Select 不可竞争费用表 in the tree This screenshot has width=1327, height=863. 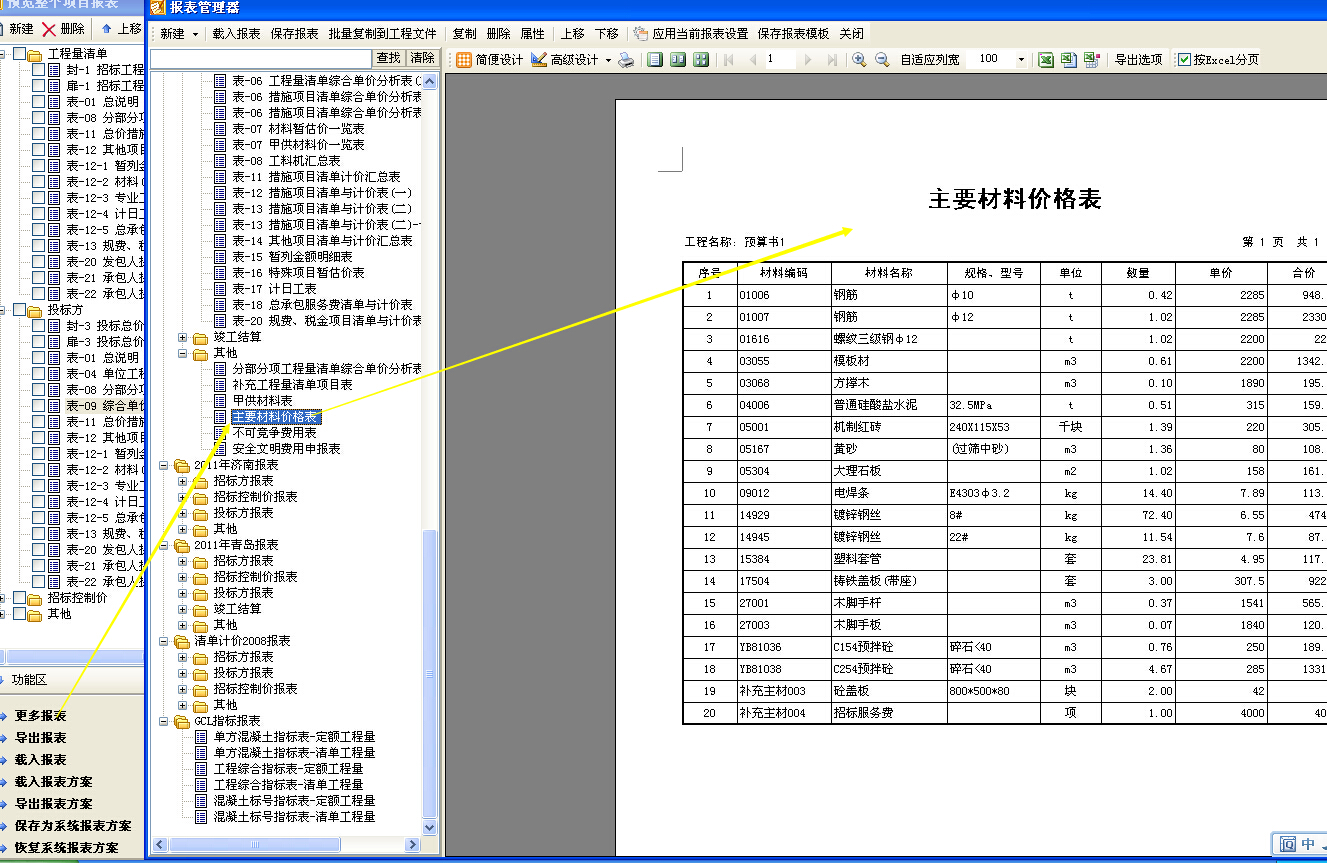[x=274, y=433]
